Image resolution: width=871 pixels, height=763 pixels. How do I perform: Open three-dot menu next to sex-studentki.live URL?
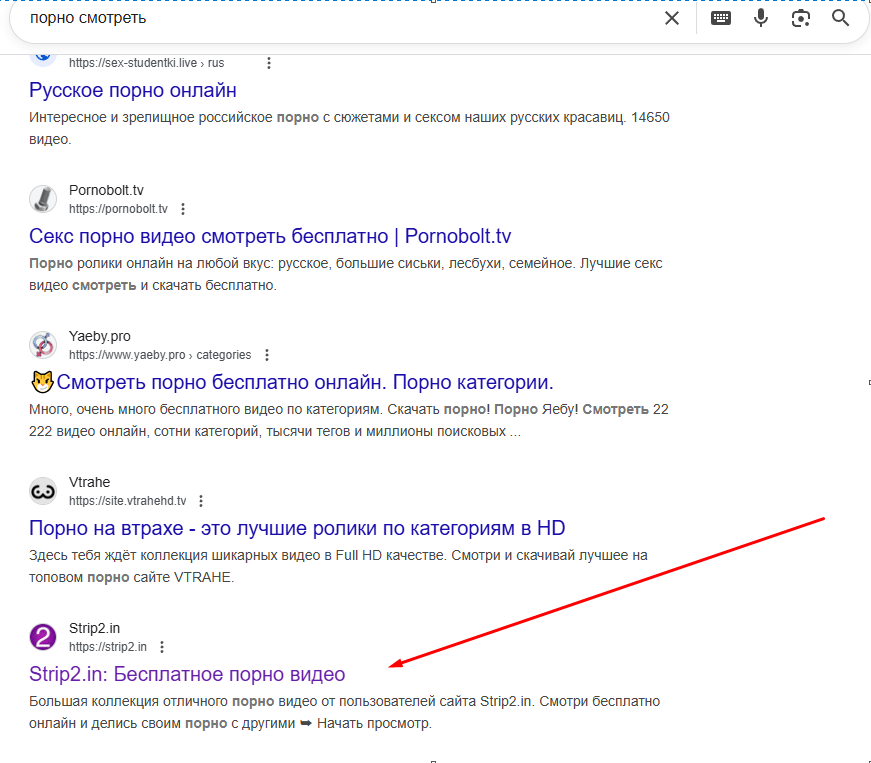268,63
